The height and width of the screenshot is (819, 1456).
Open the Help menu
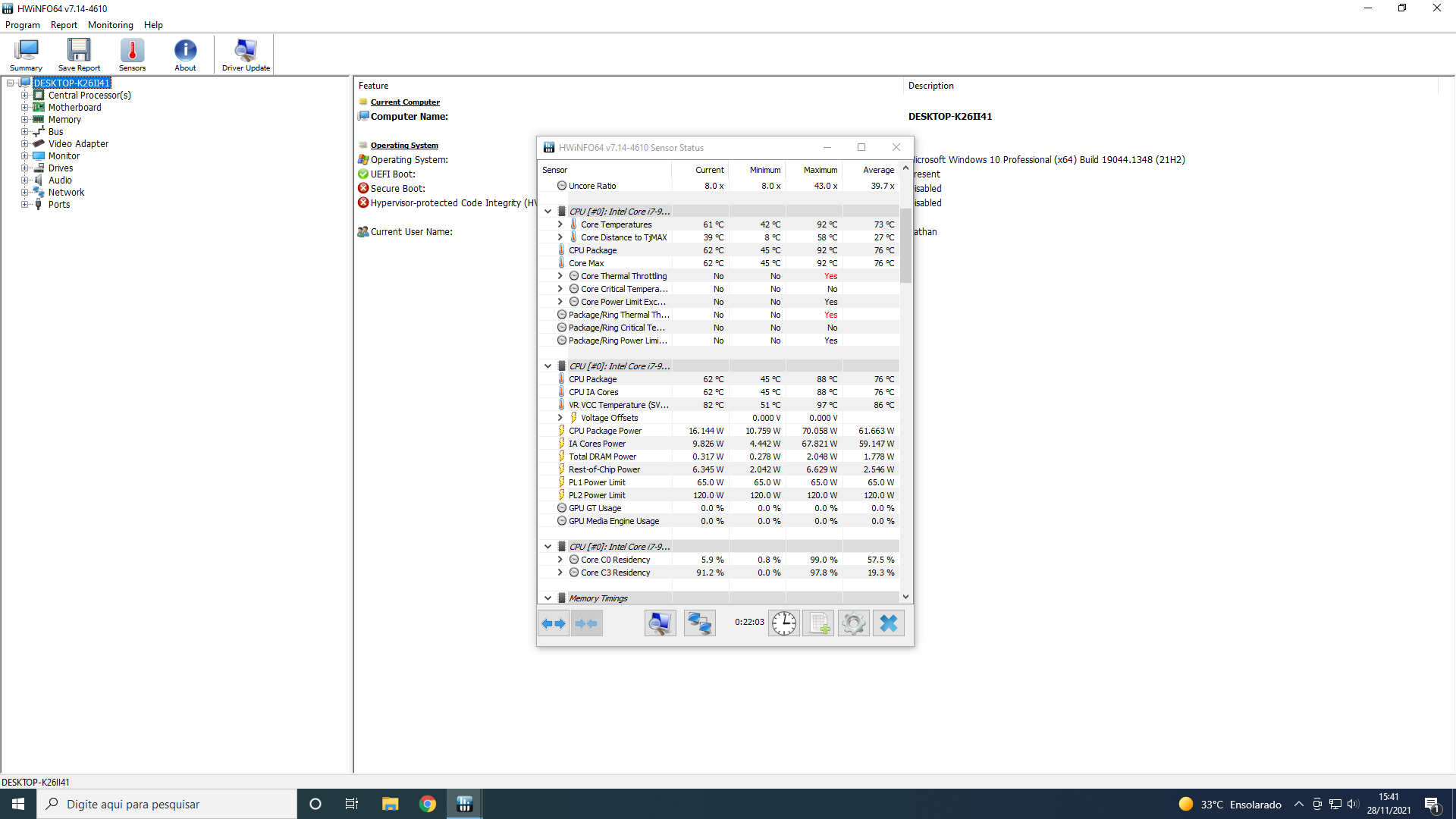click(x=153, y=25)
